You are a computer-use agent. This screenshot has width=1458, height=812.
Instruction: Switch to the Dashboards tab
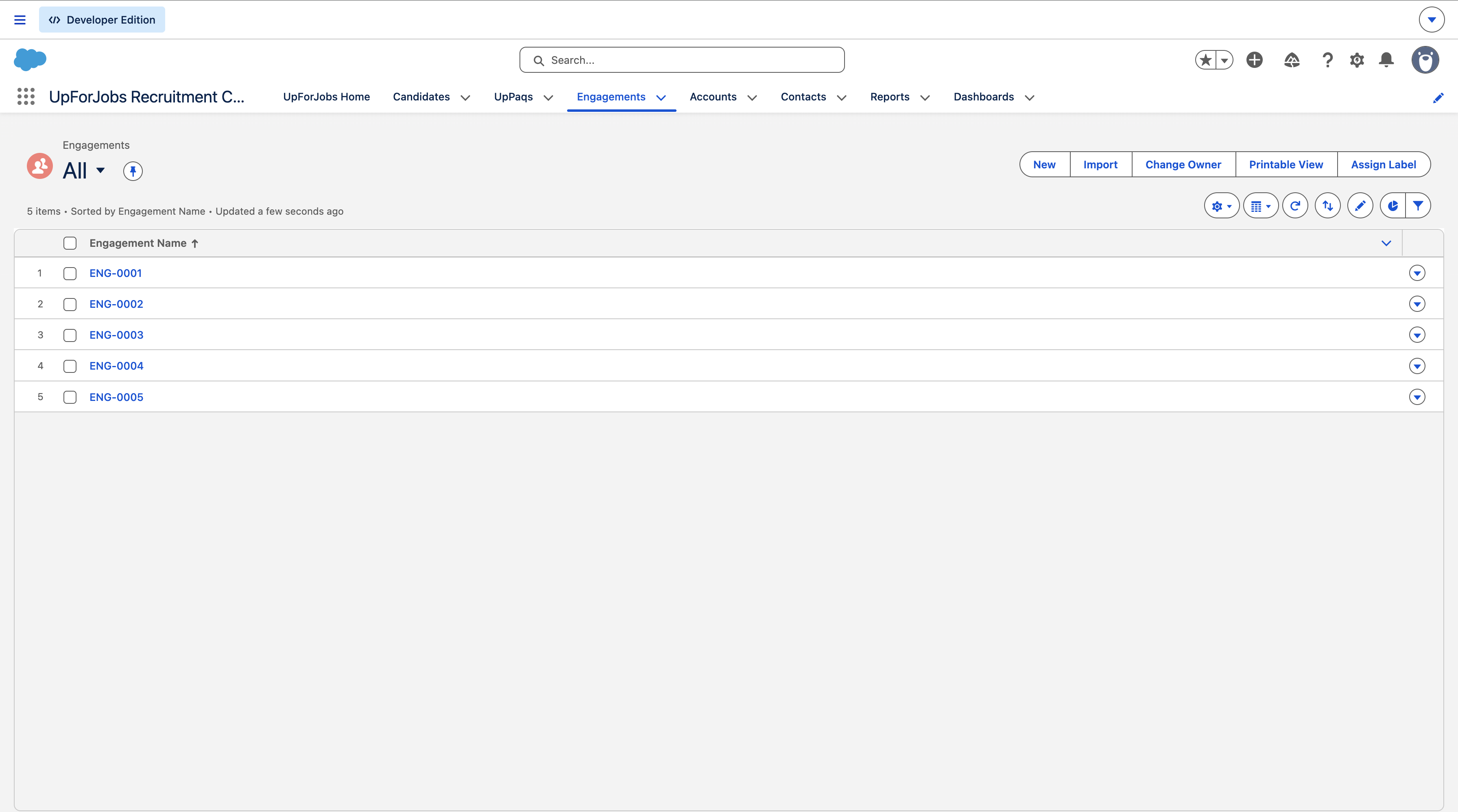984,97
